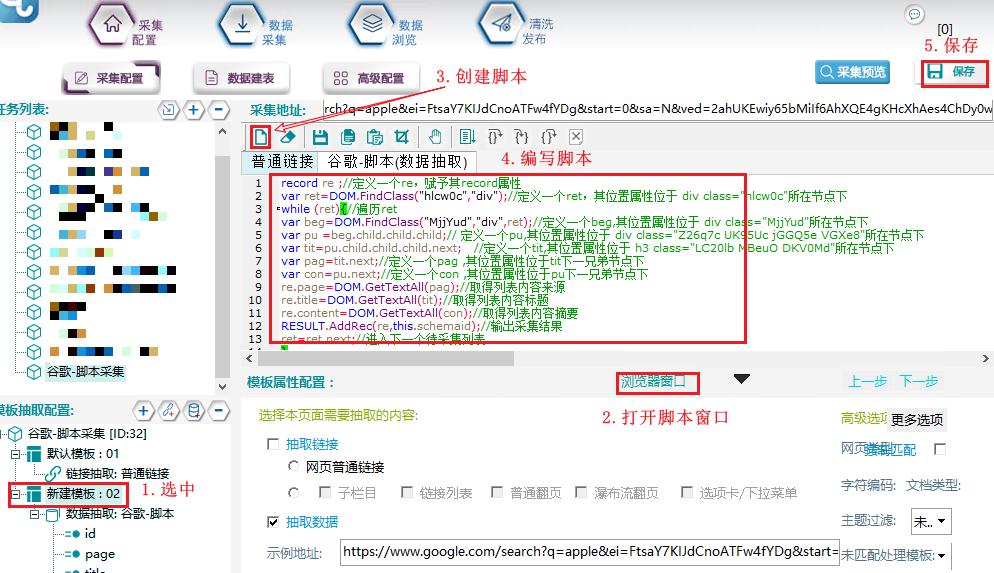This screenshot has width=994, height=573.
Task: Click the copy icon in script toolbar
Action: point(347,137)
